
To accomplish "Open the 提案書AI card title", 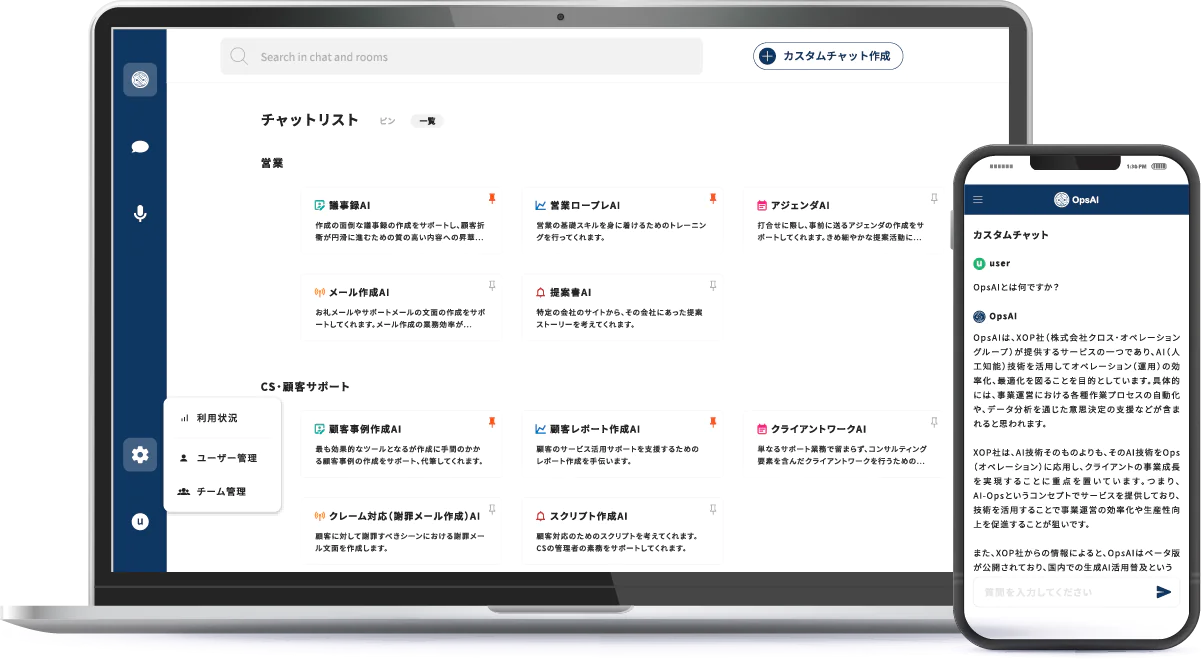I will tap(571, 292).
